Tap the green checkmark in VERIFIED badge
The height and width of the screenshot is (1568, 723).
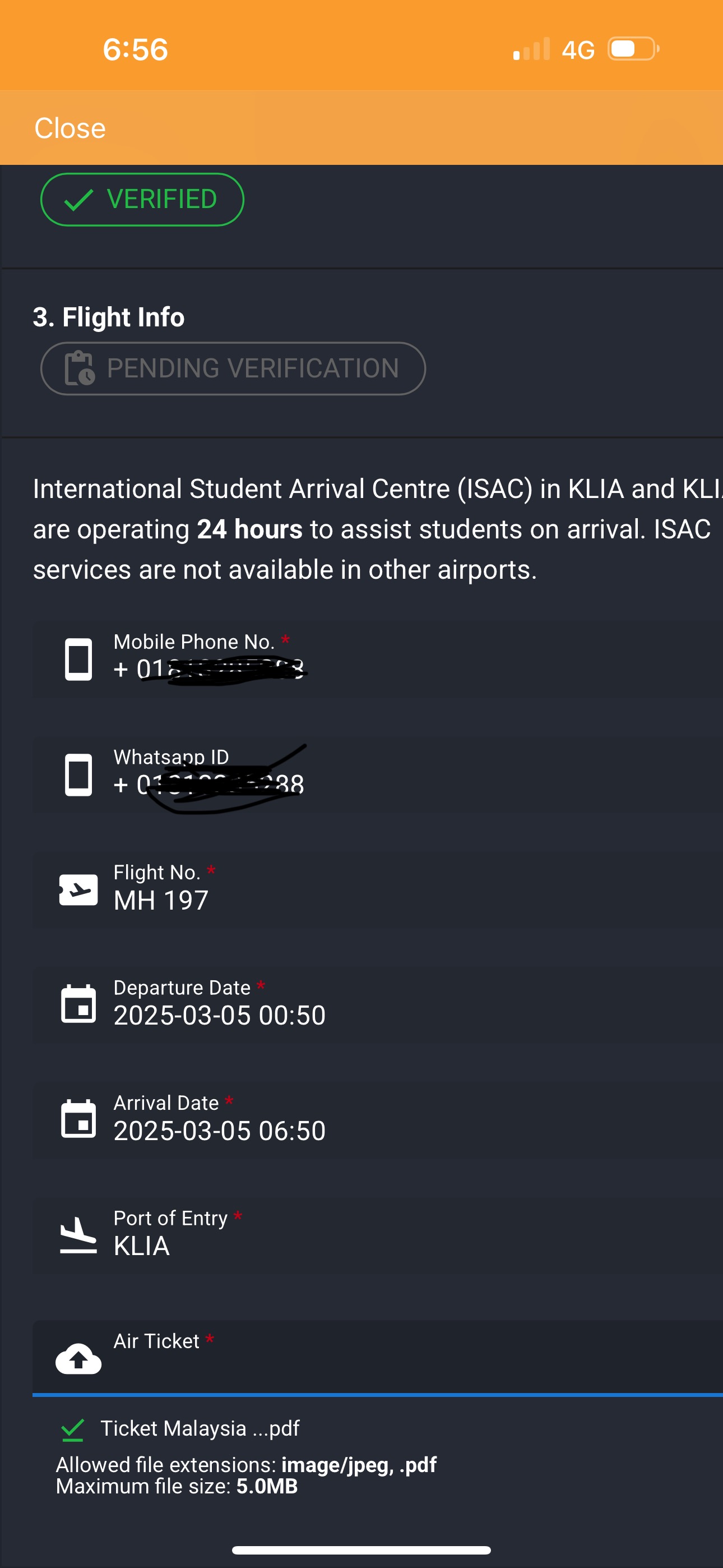click(78, 200)
